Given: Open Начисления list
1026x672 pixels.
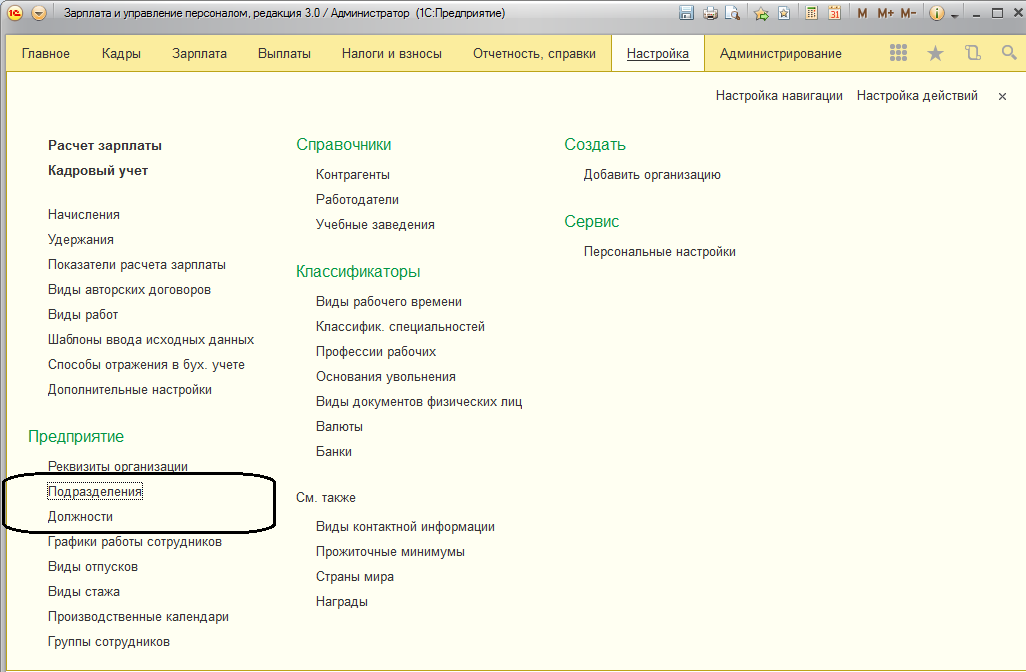Looking at the screenshot, I should pos(84,215).
